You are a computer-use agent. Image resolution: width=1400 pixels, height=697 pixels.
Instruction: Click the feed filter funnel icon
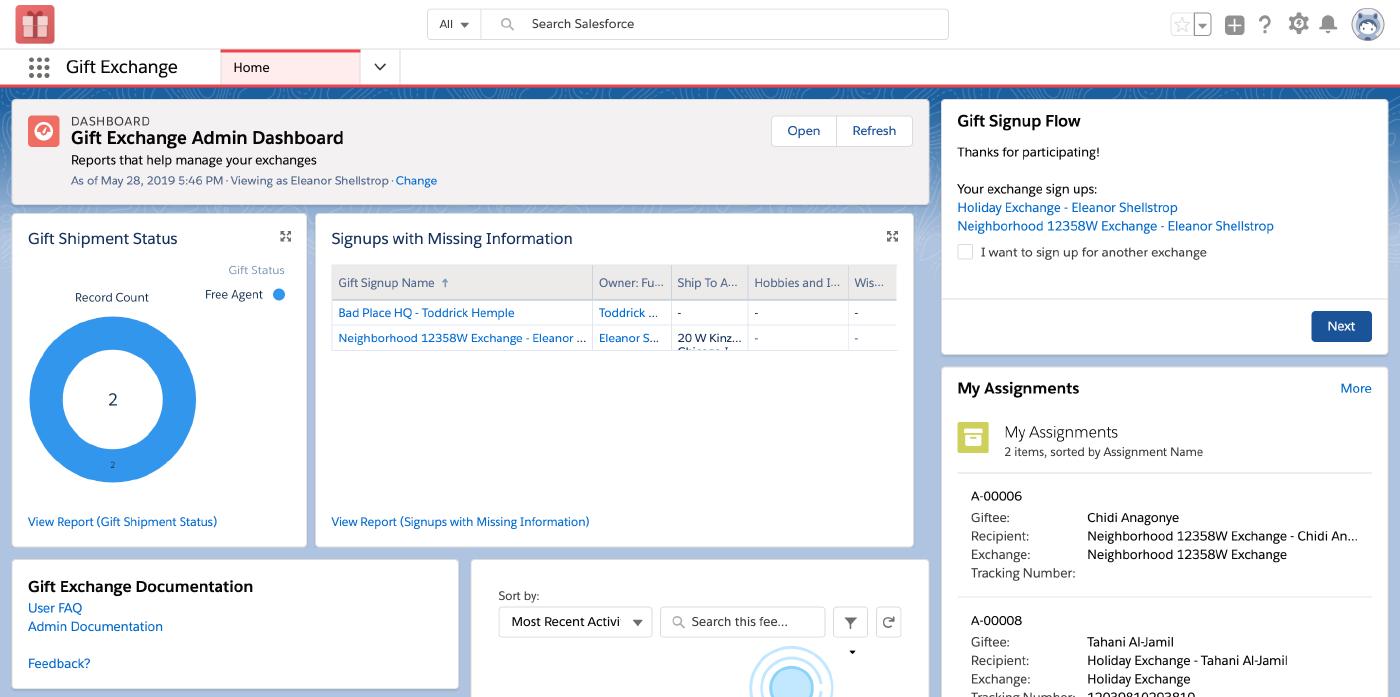click(x=850, y=622)
